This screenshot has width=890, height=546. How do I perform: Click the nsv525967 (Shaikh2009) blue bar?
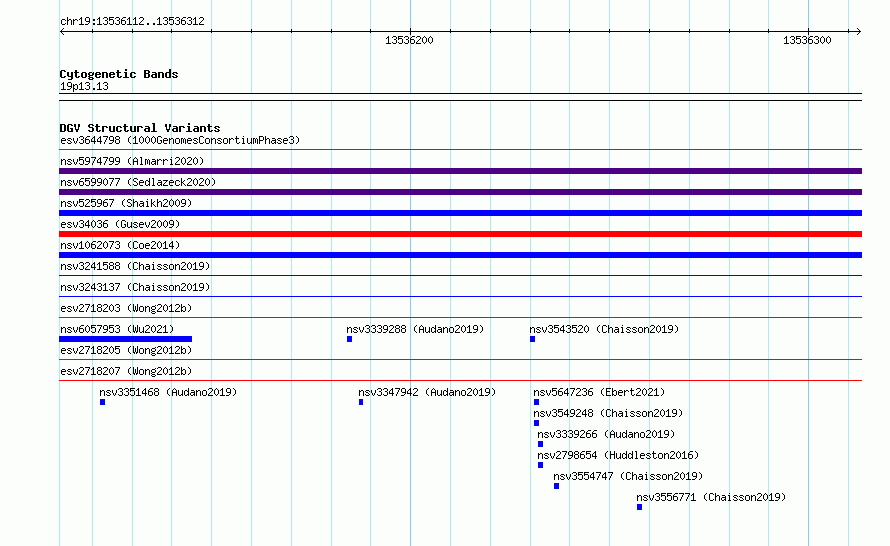(x=460, y=213)
